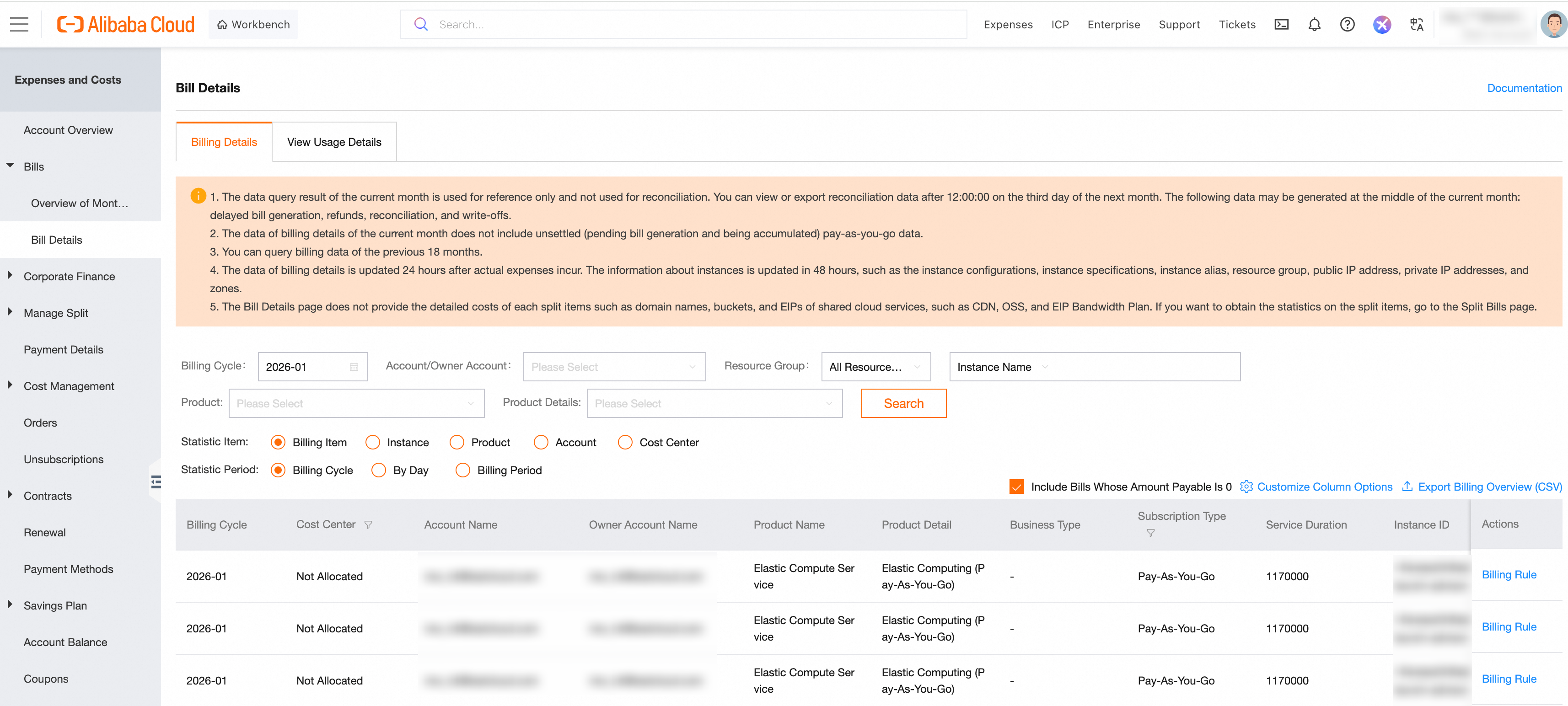Click the Search button

coord(903,403)
